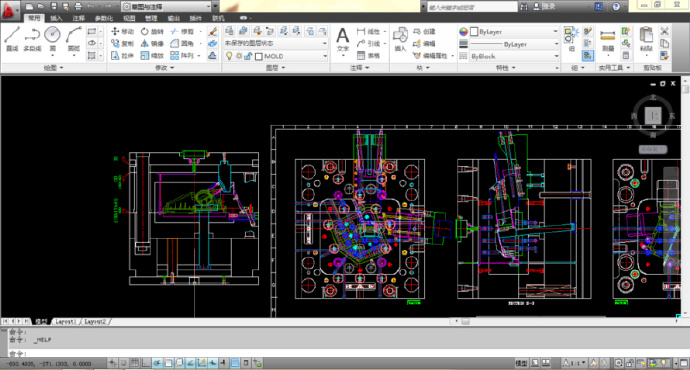The height and width of the screenshot is (370, 690).
Task: Click the Stretch (拉伸) tool
Action: [x=122, y=55]
